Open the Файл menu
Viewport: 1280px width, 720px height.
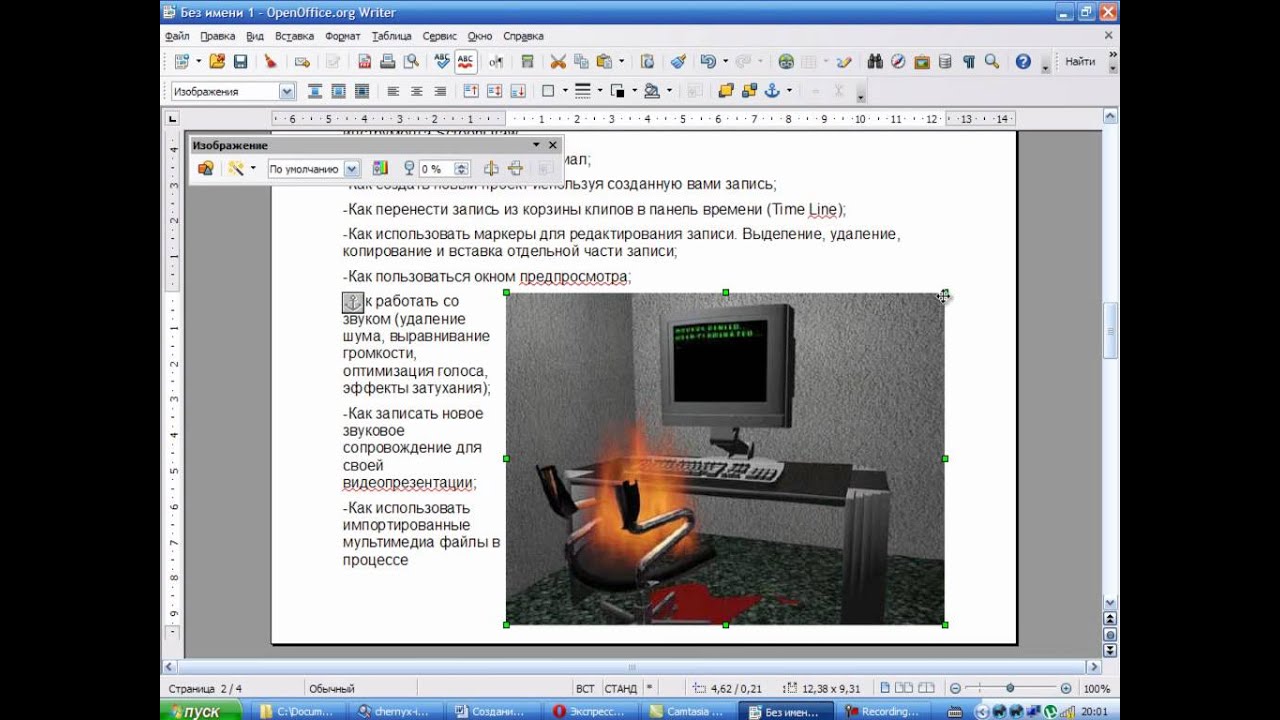[177, 36]
